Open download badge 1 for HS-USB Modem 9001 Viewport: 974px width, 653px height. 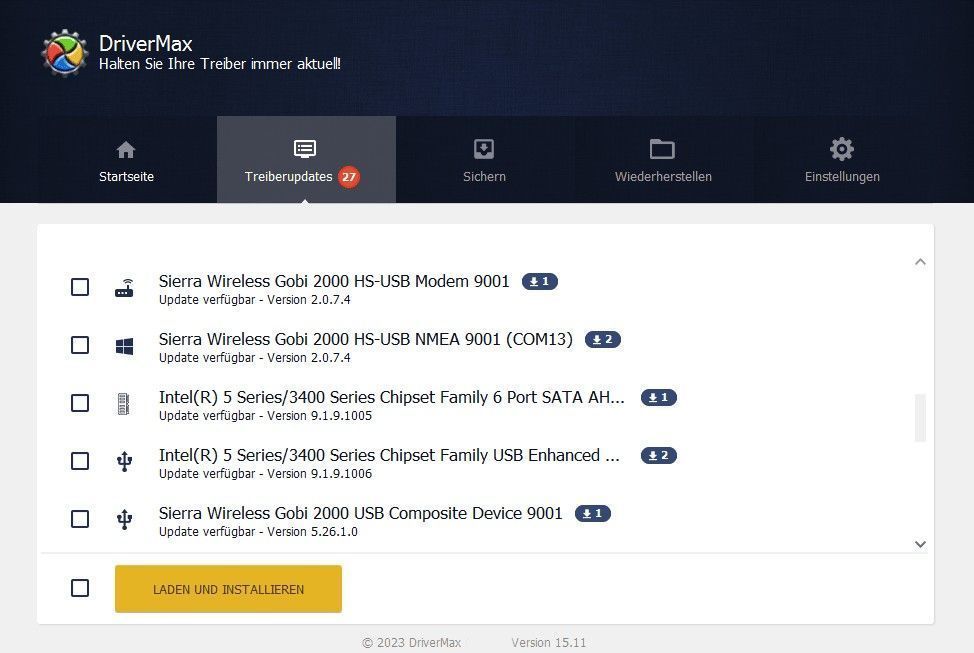pyautogui.click(x=540, y=281)
